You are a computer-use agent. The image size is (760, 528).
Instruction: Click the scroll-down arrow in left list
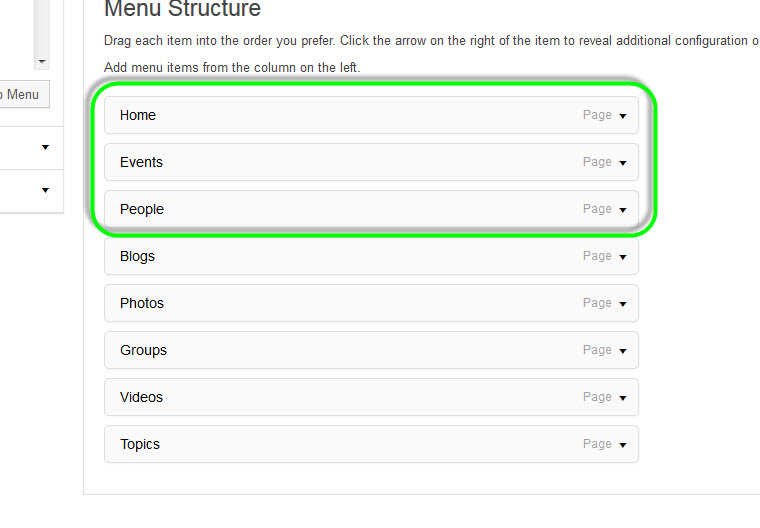[x=41, y=61]
